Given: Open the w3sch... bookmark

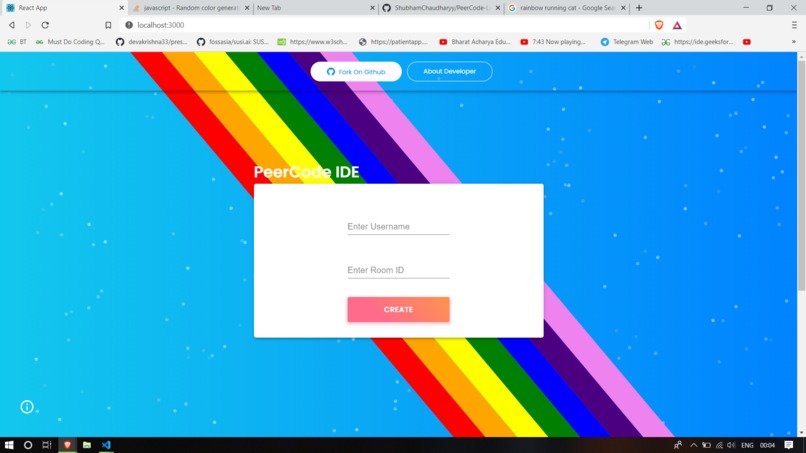Looking at the screenshot, I should (x=313, y=42).
